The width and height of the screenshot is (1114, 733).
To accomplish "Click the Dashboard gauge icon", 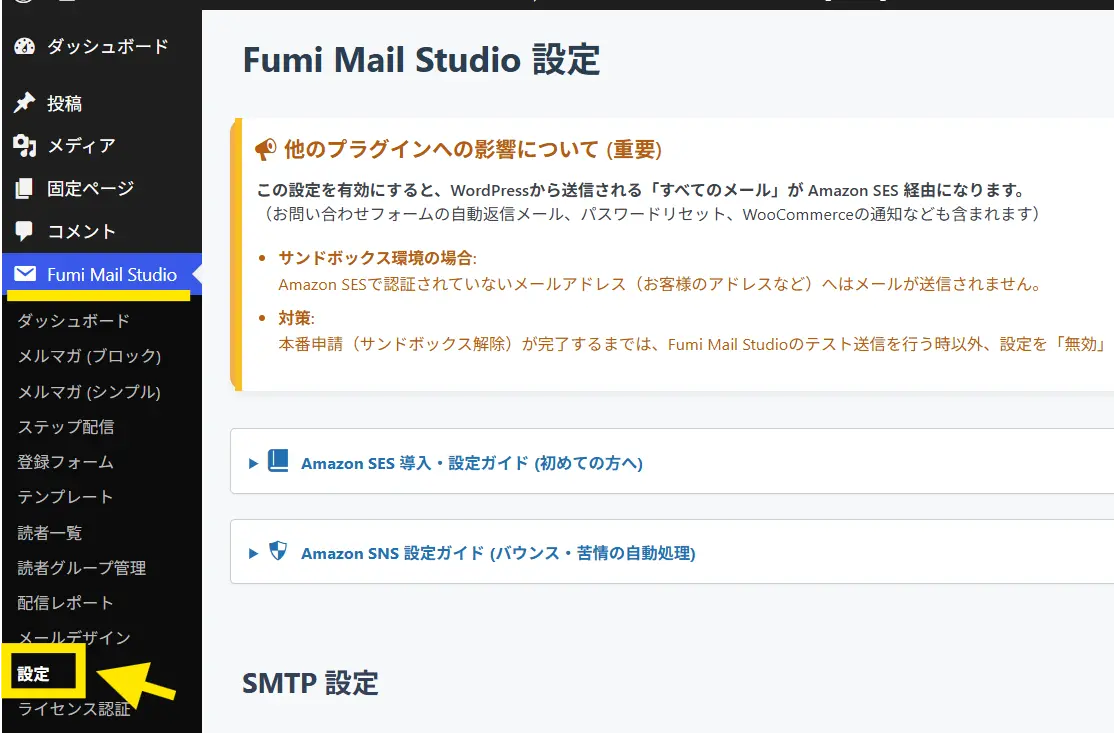I will point(25,46).
